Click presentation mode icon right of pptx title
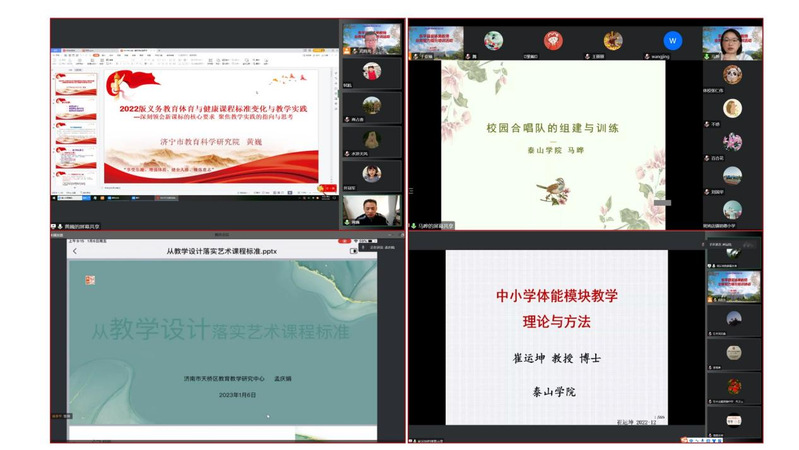The width and height of the screenshot is (799, 450). point(354,251)
